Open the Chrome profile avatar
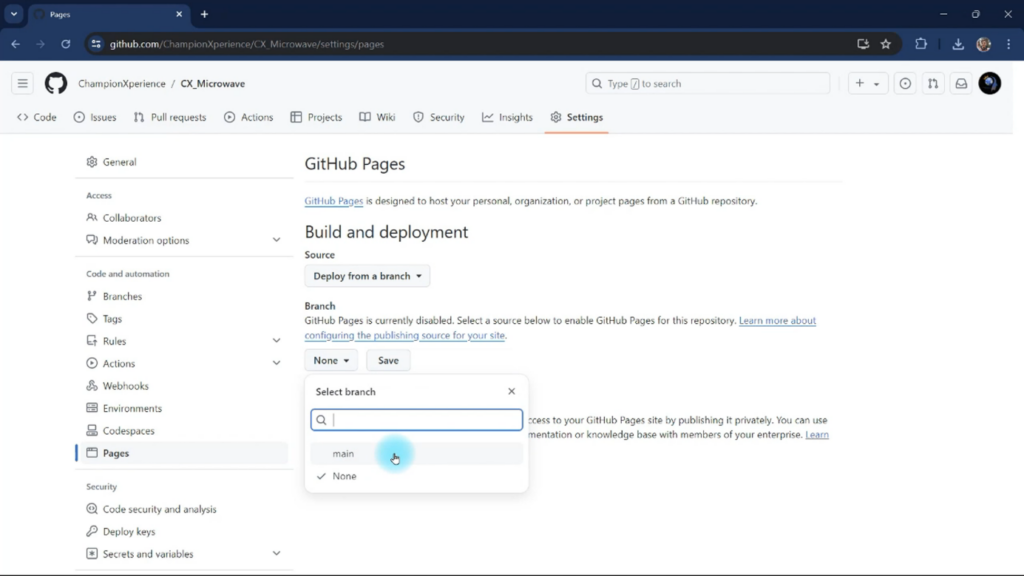Viewport: 1024px width, 576px height. point(984,44)
